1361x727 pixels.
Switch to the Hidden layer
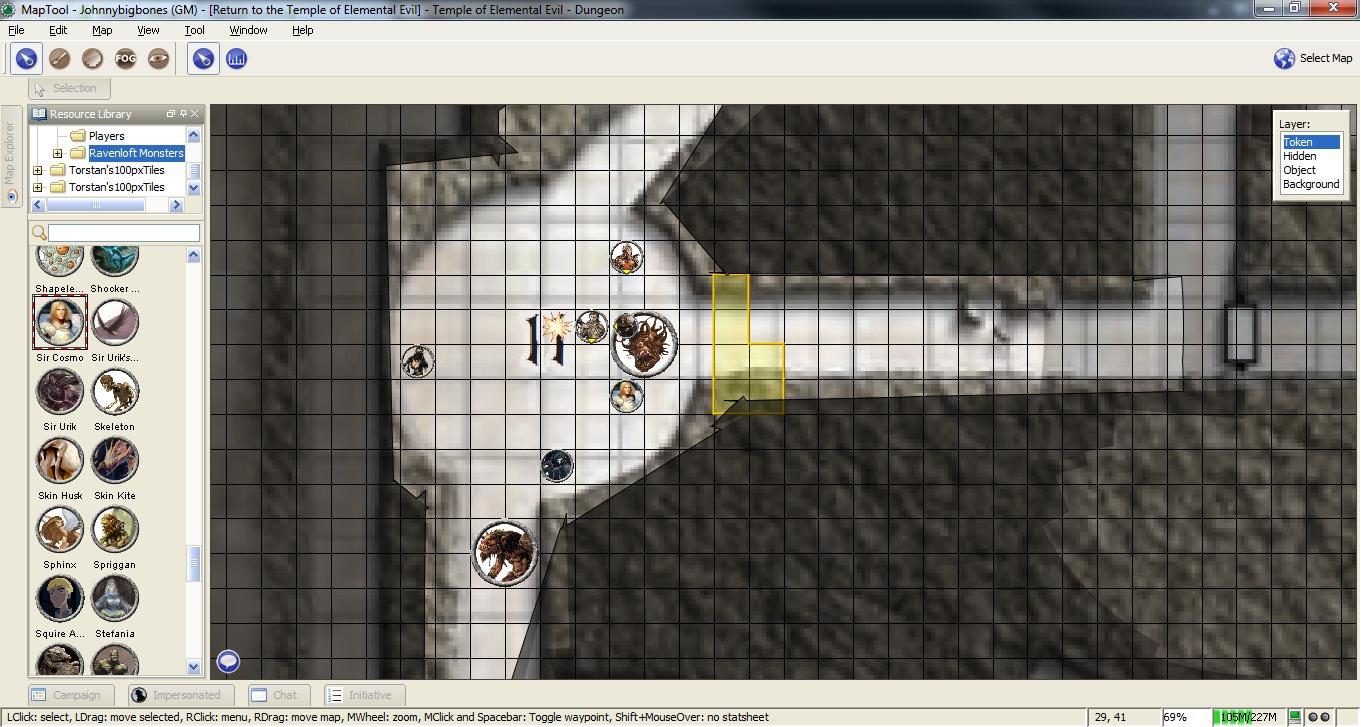(x=1310, y=156)
